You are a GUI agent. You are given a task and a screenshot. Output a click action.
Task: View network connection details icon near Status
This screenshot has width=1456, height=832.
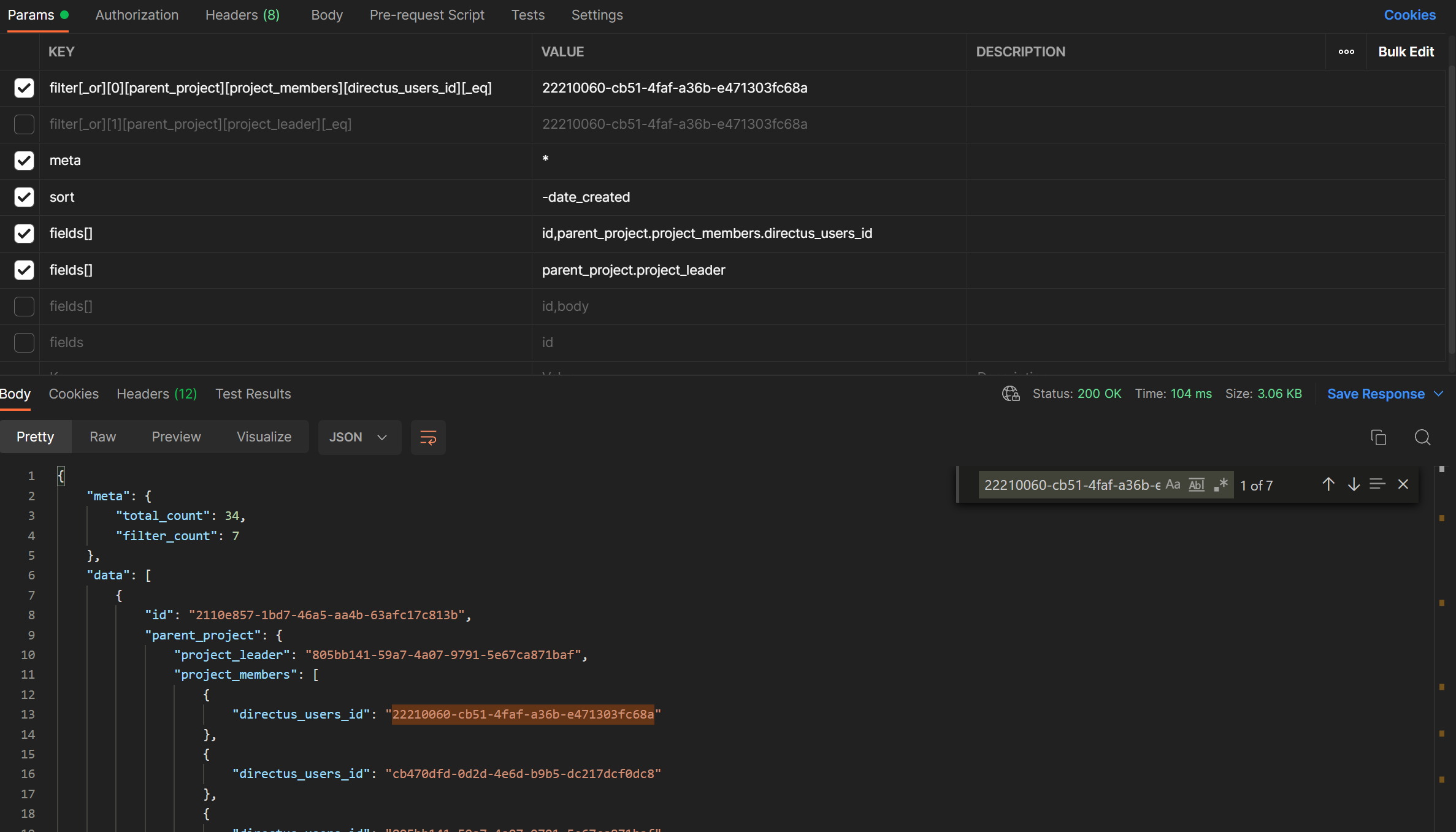point(1010,394)
